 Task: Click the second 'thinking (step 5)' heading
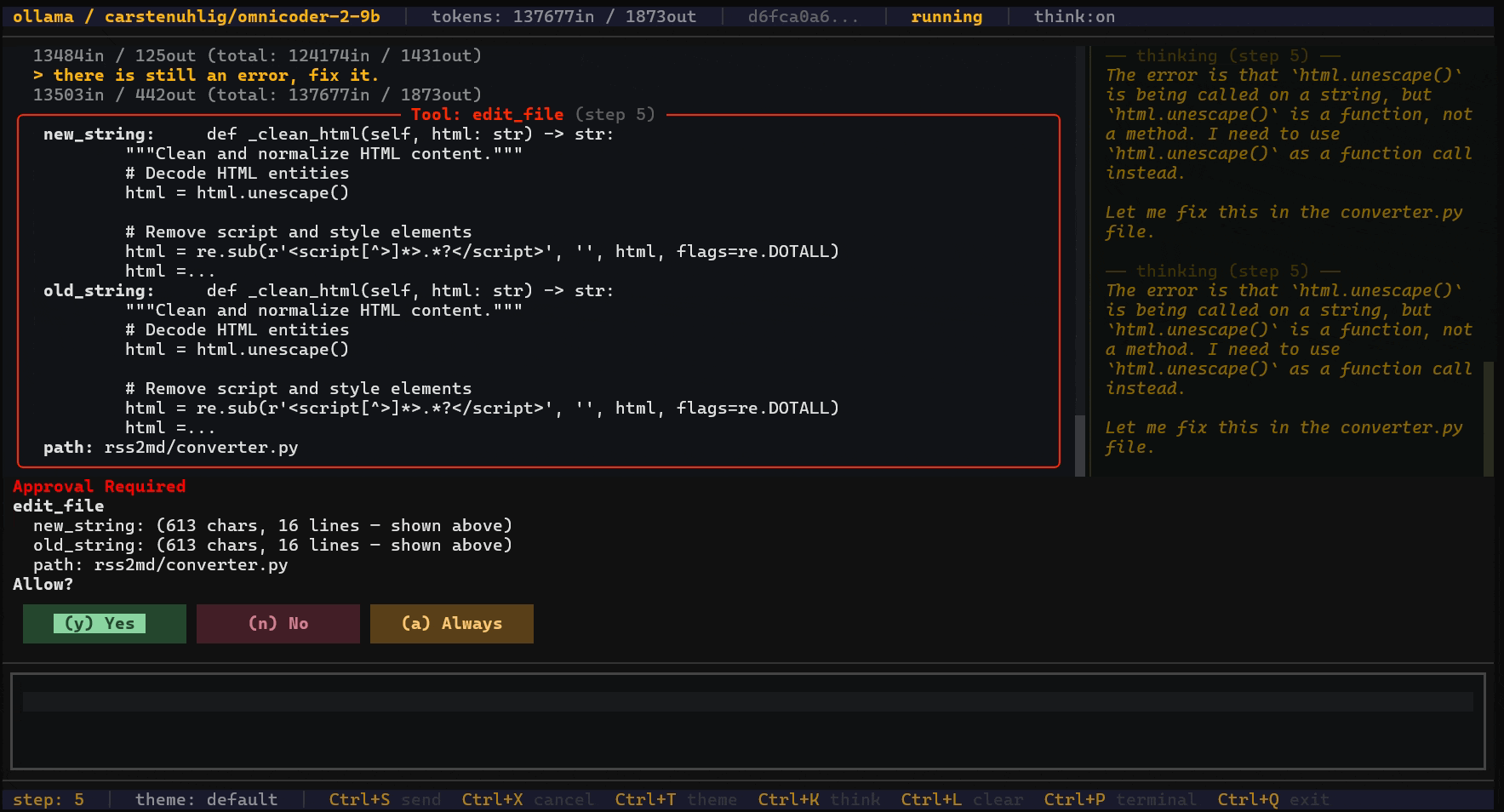tap(1222, 271)
